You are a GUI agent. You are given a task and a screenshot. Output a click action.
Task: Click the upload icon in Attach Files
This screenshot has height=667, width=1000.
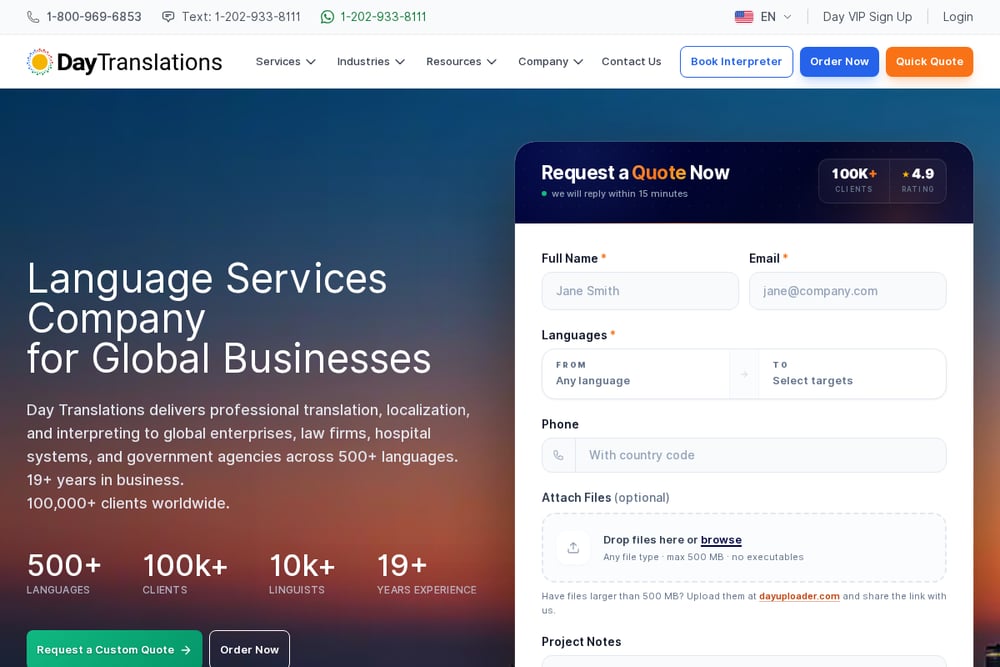coord(573,548)
